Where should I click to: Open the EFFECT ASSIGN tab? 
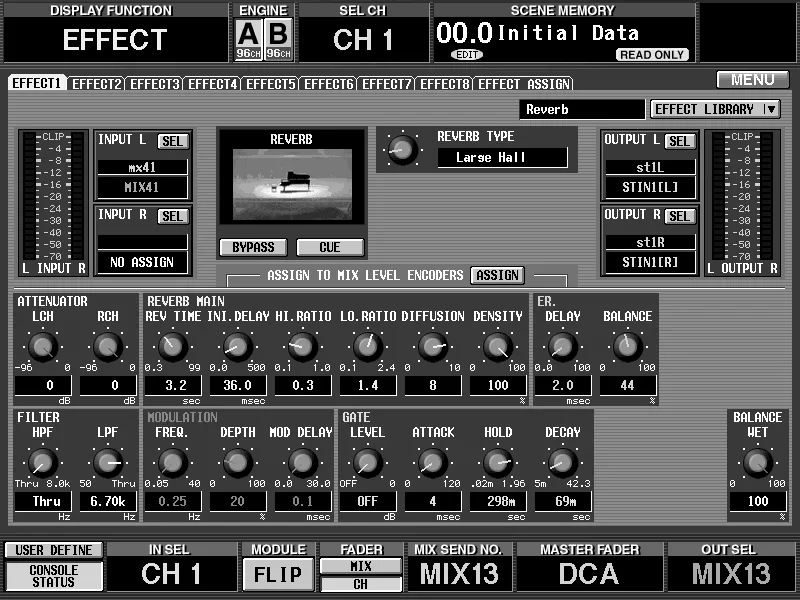pos(523,84)
